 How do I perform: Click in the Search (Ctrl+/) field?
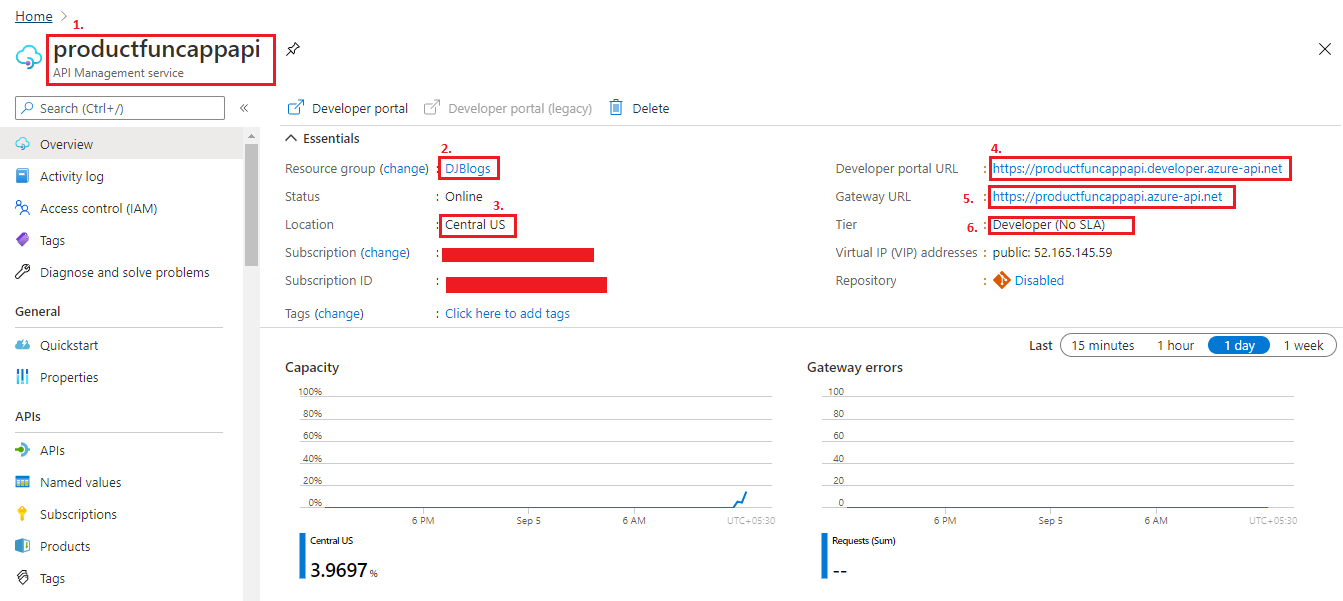(x=120, y=108)
